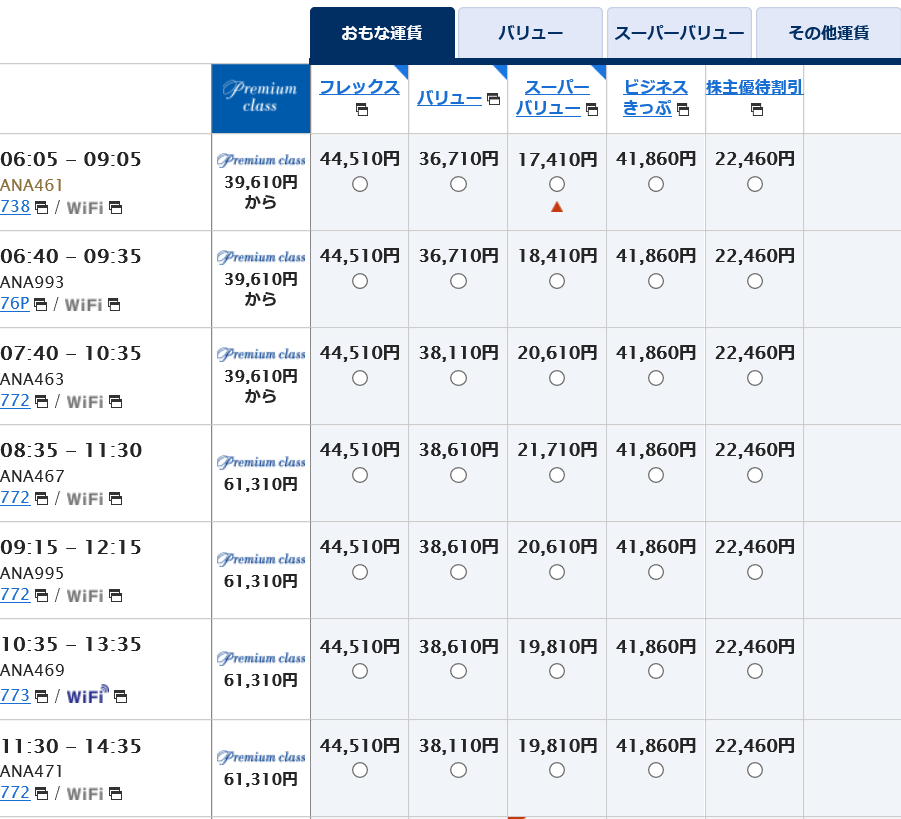
Task: Select 19,810円 fare radio for ANA469
Action: (x=557, y=671)
